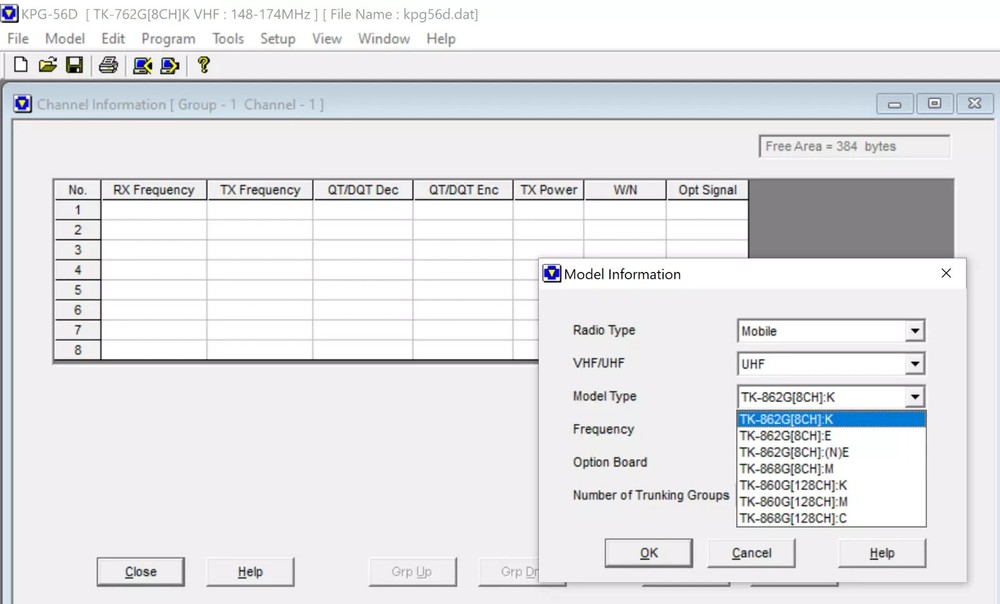Open the File menu

(x=18, y=39)
